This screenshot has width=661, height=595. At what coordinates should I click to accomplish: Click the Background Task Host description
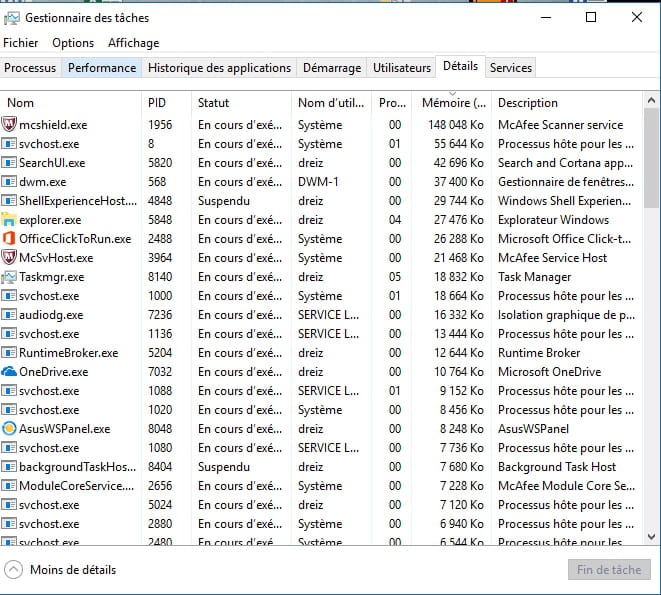click(x=557, y=467)
